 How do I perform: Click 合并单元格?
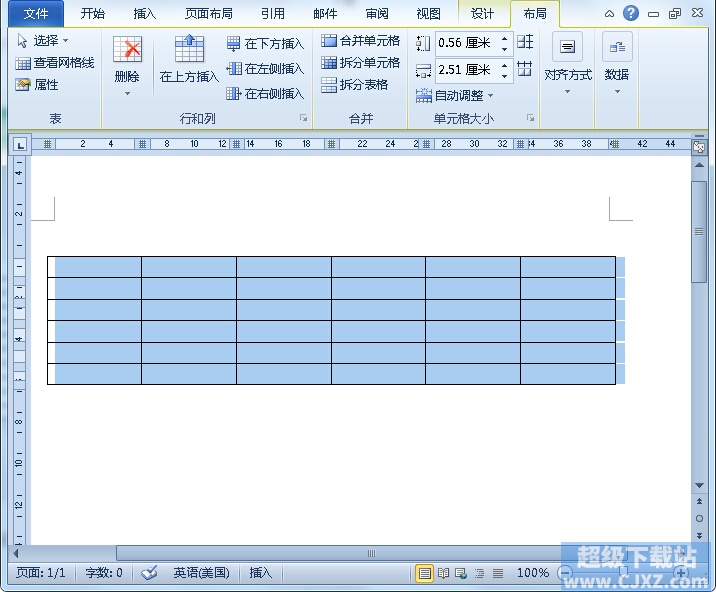pos(360,41)
